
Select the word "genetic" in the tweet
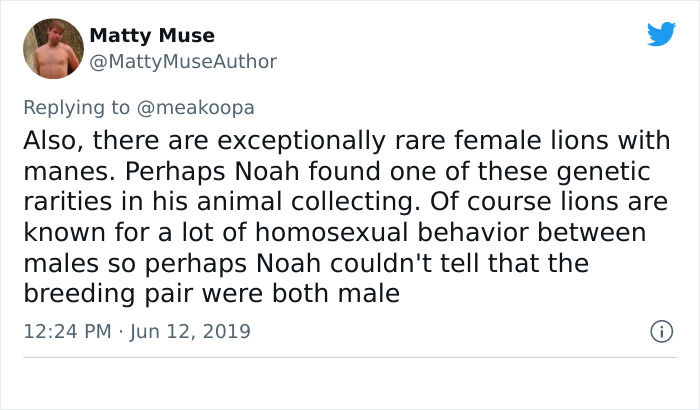(x=610, y=172)
